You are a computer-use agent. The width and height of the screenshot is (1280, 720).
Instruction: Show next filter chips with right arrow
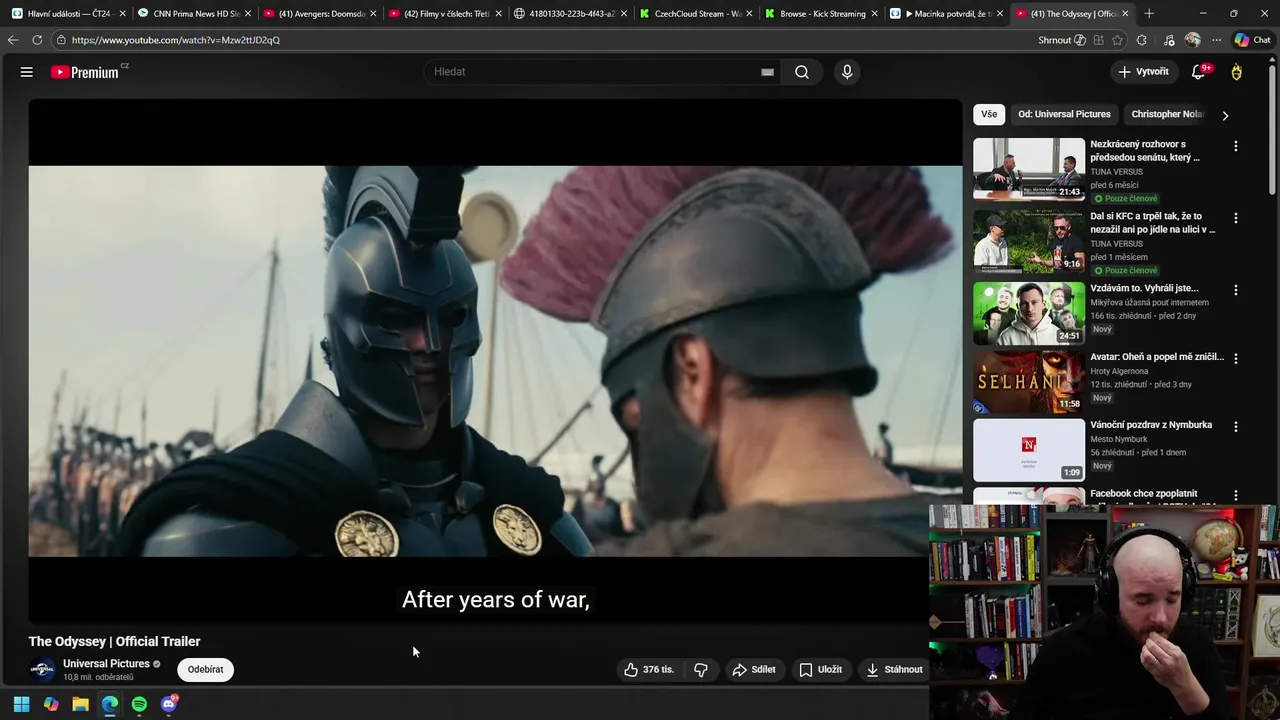coord(1225,115)
